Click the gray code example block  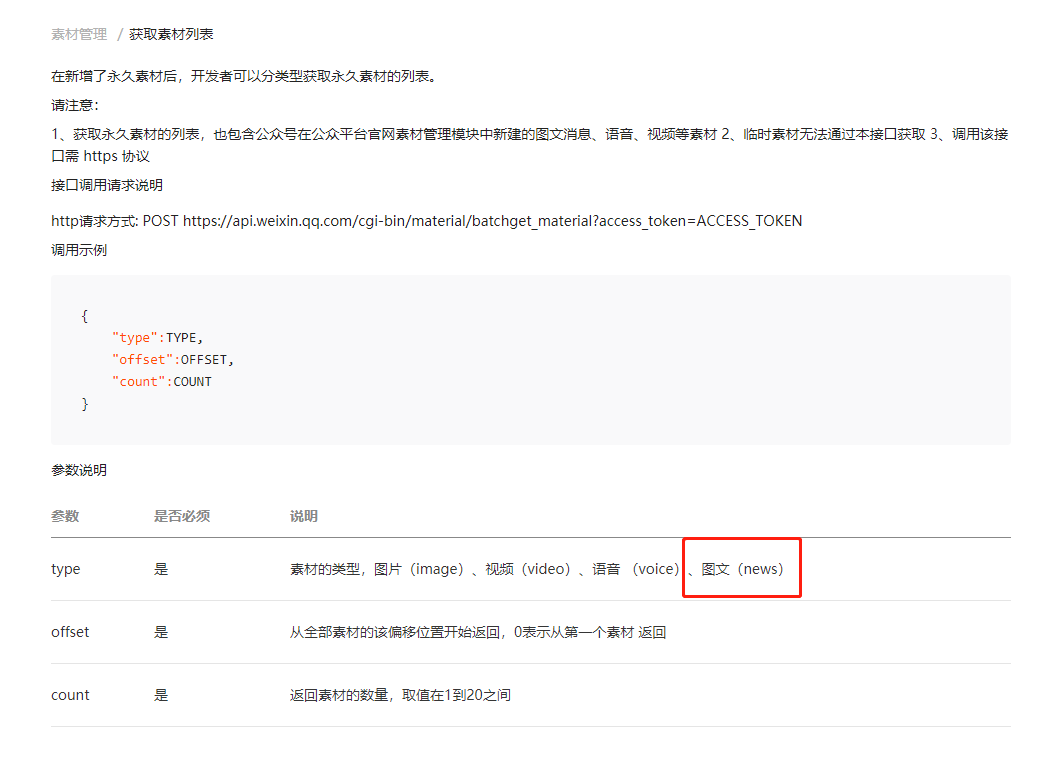pos(530,359)
